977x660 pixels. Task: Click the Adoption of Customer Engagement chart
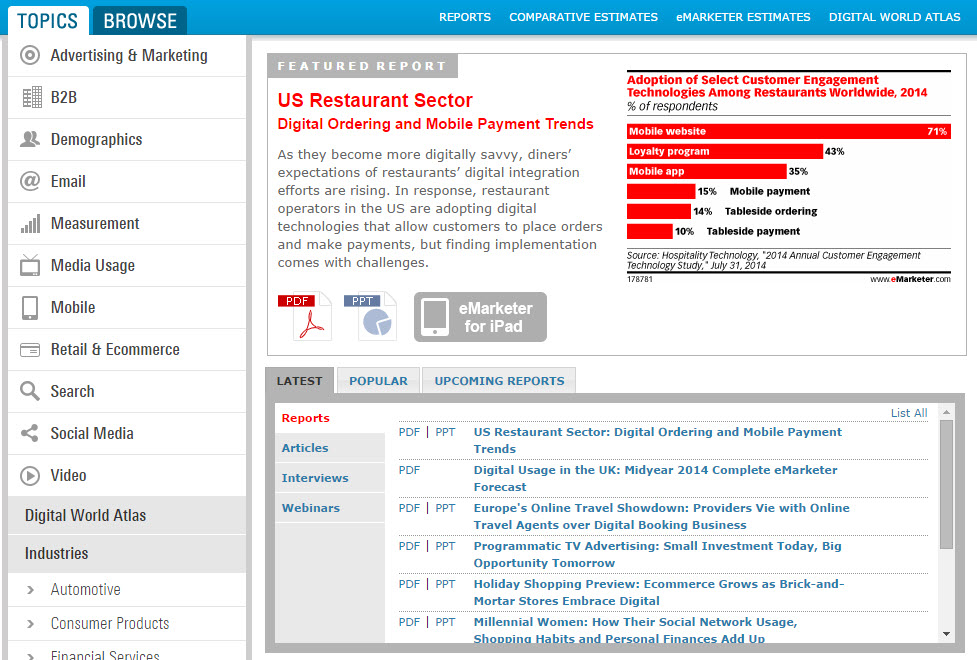[789, 178]
